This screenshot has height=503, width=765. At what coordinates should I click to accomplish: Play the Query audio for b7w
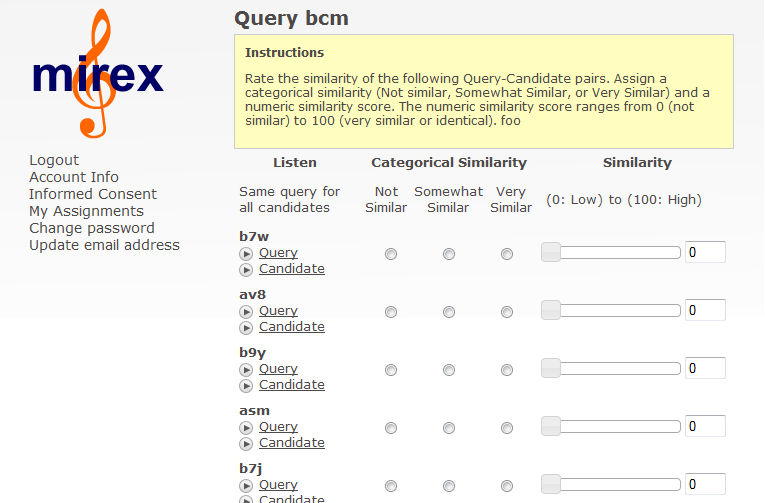point(246,254)
